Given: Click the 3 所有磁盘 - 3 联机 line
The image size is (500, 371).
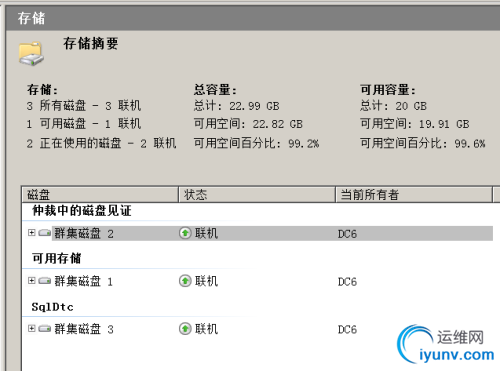Looking at the screenshot, I should pyautogui.click(x=84, y=106).
